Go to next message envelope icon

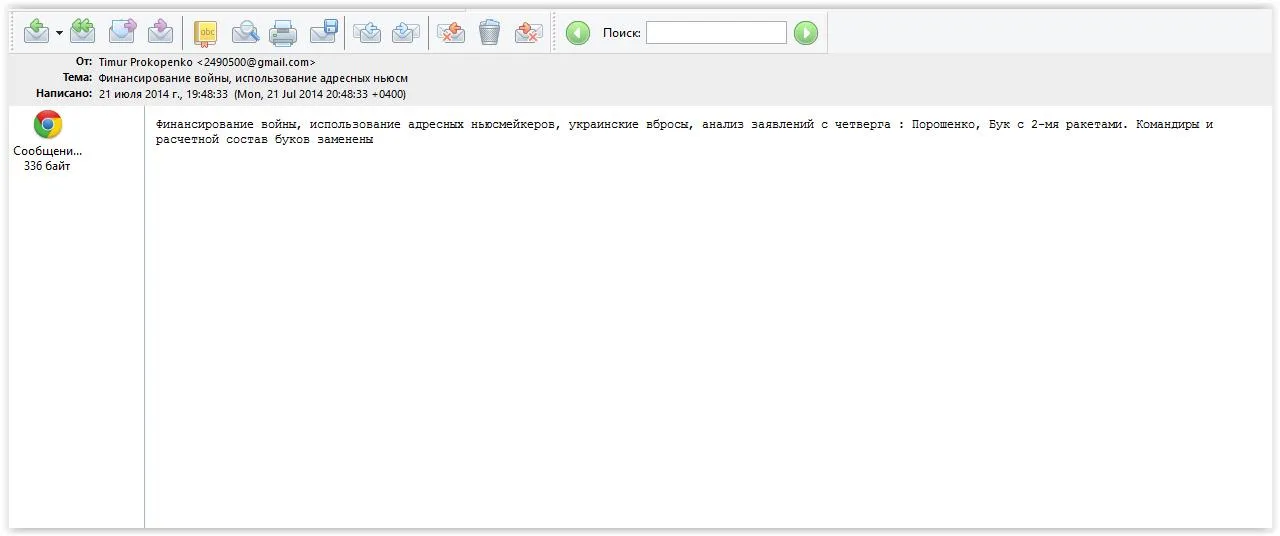coord(405,33)
